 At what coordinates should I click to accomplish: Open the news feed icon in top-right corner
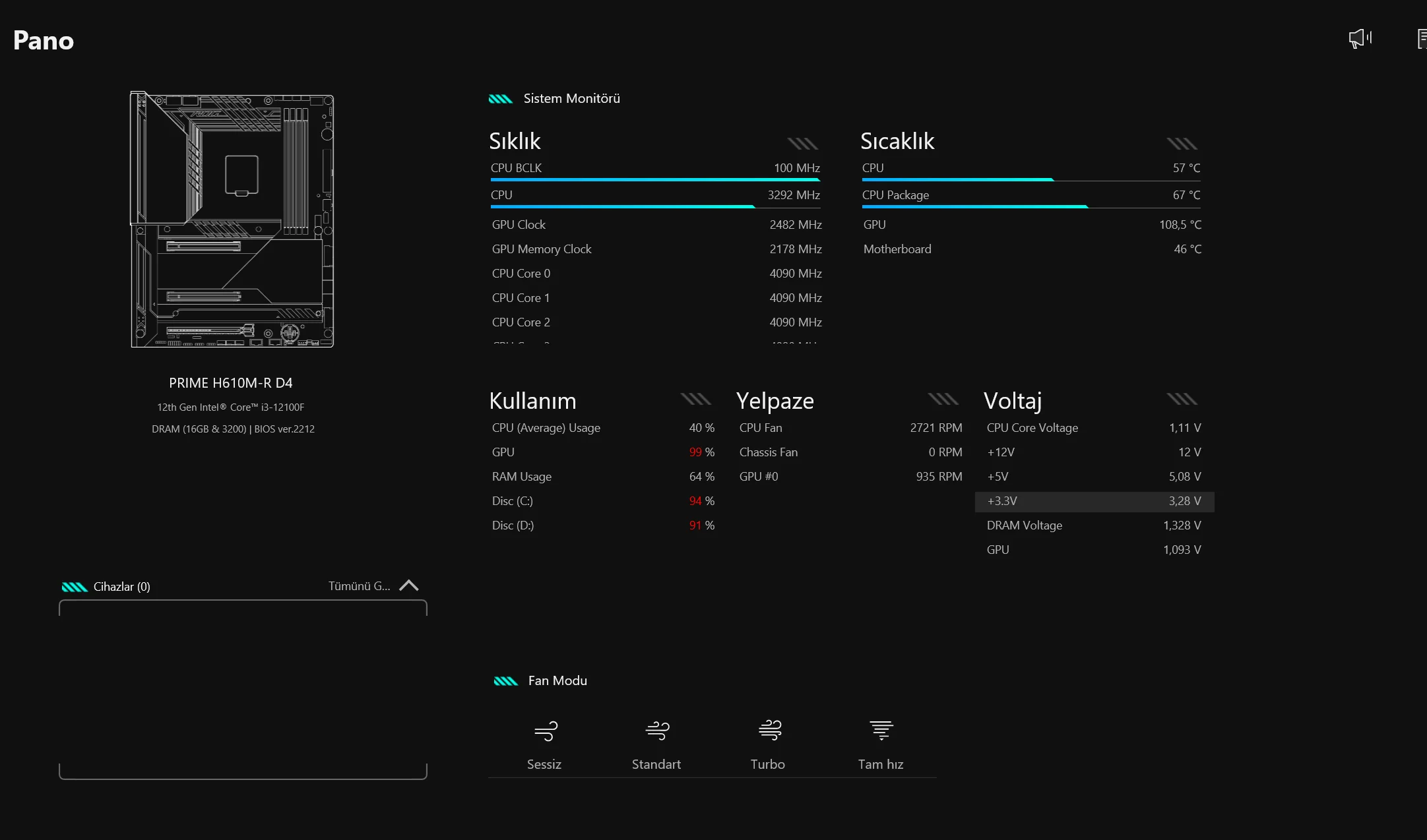pyautogui.click(x=1423, y=40)
